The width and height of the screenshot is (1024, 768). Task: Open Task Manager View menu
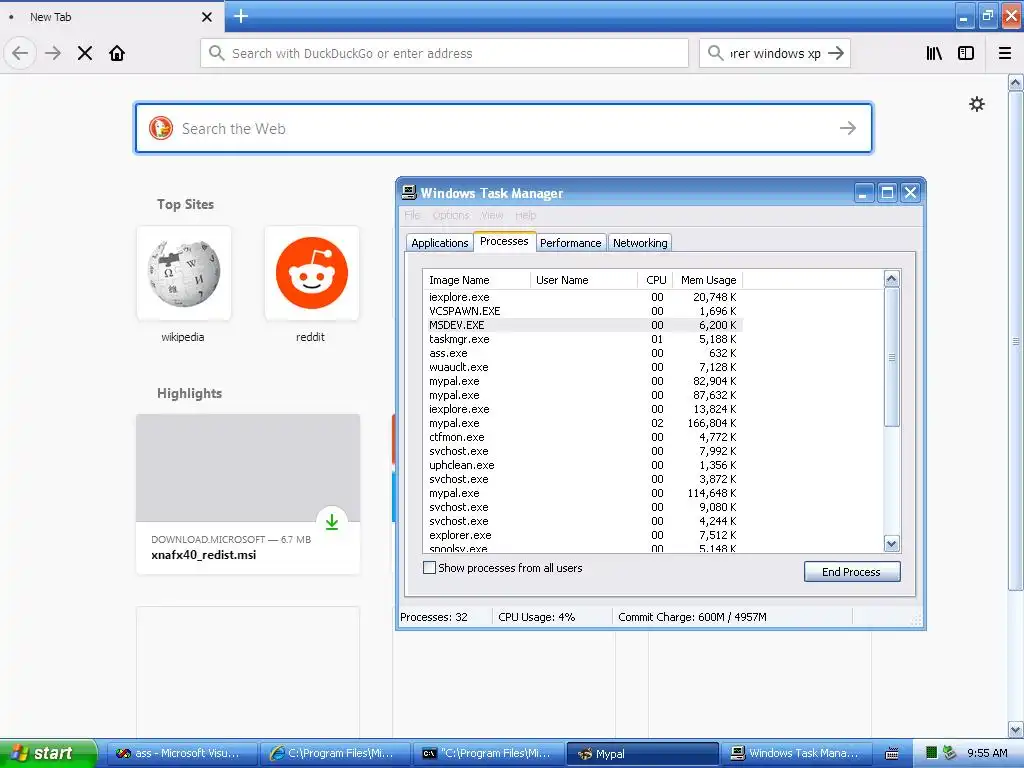[492, 215]
